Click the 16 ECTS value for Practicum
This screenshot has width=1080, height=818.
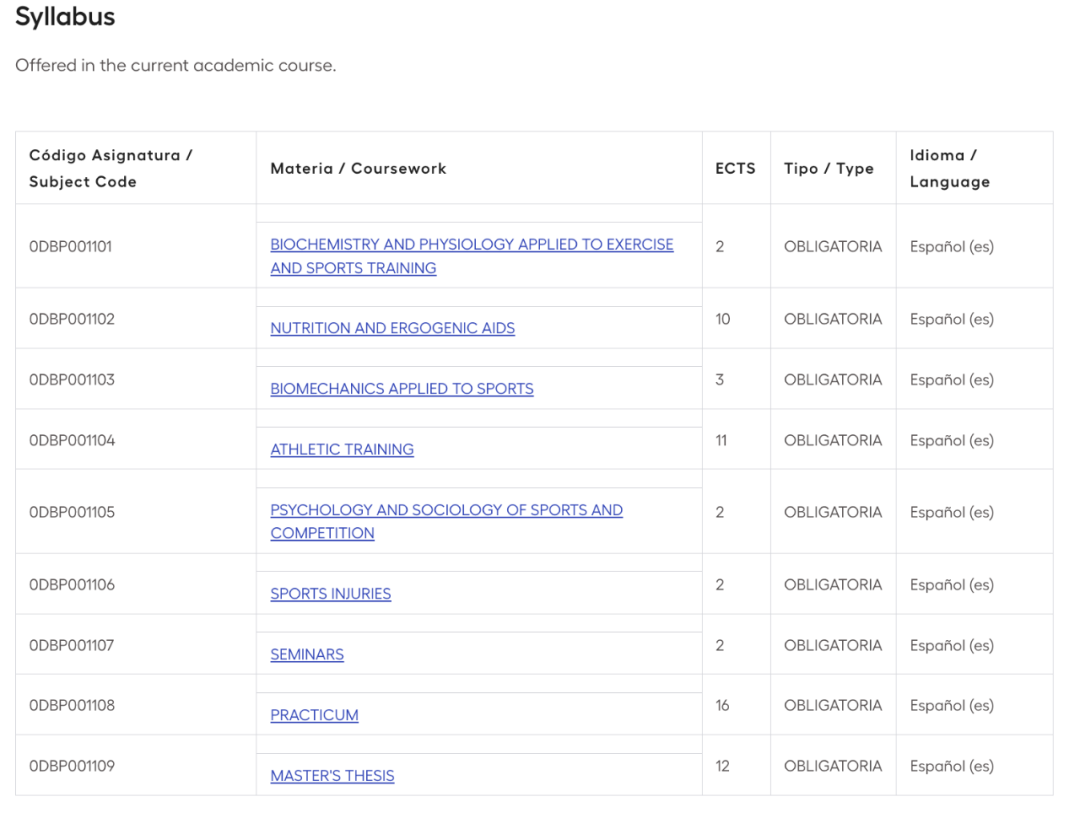click(722, 706)
